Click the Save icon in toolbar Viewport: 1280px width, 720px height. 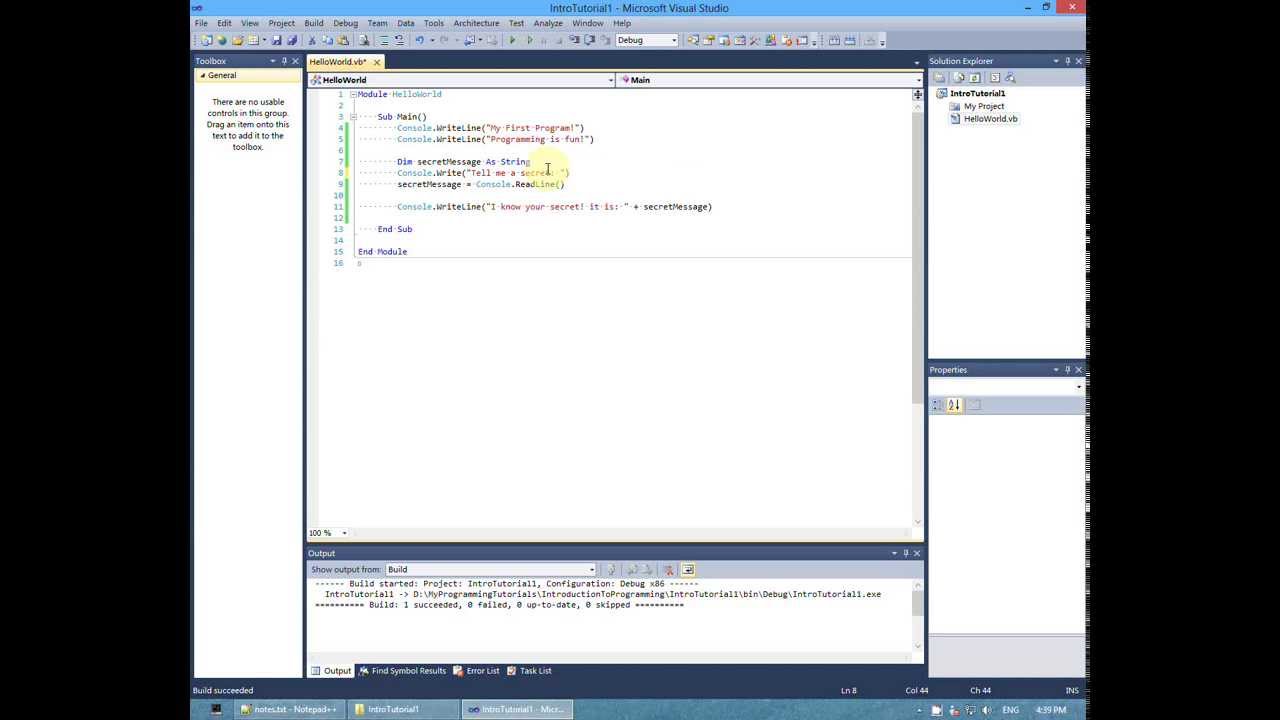click(x=276, y=40)
